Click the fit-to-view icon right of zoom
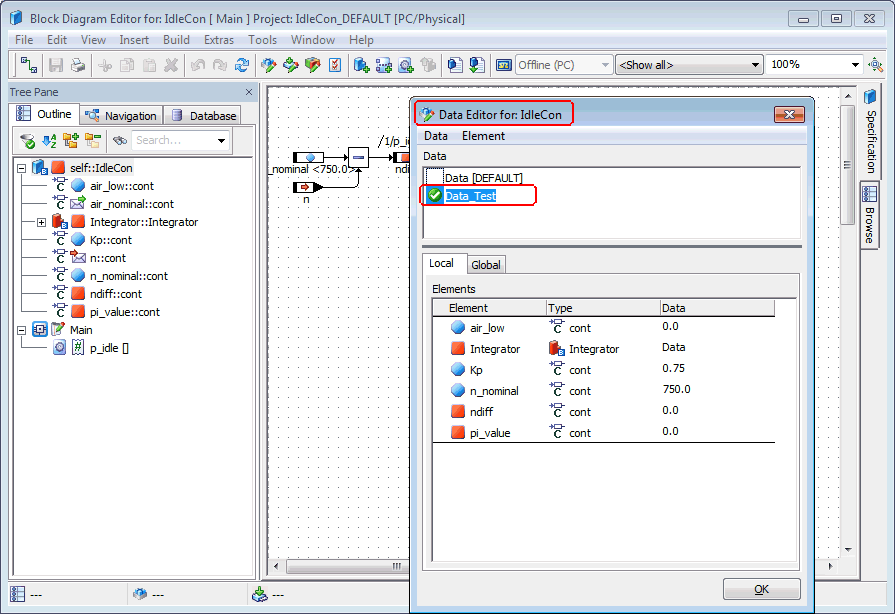 pos(875,64)
